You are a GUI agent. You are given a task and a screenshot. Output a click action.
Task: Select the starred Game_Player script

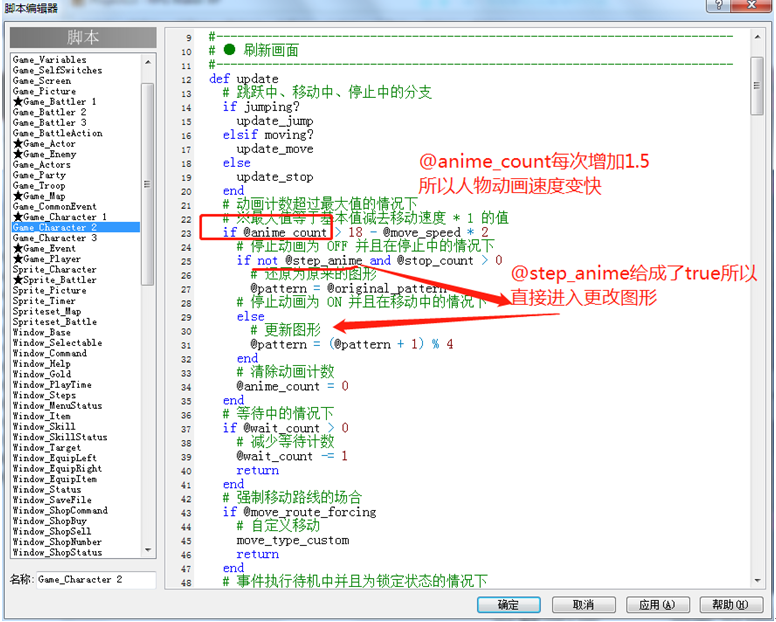pyautogui.click(x=47, y=259)
